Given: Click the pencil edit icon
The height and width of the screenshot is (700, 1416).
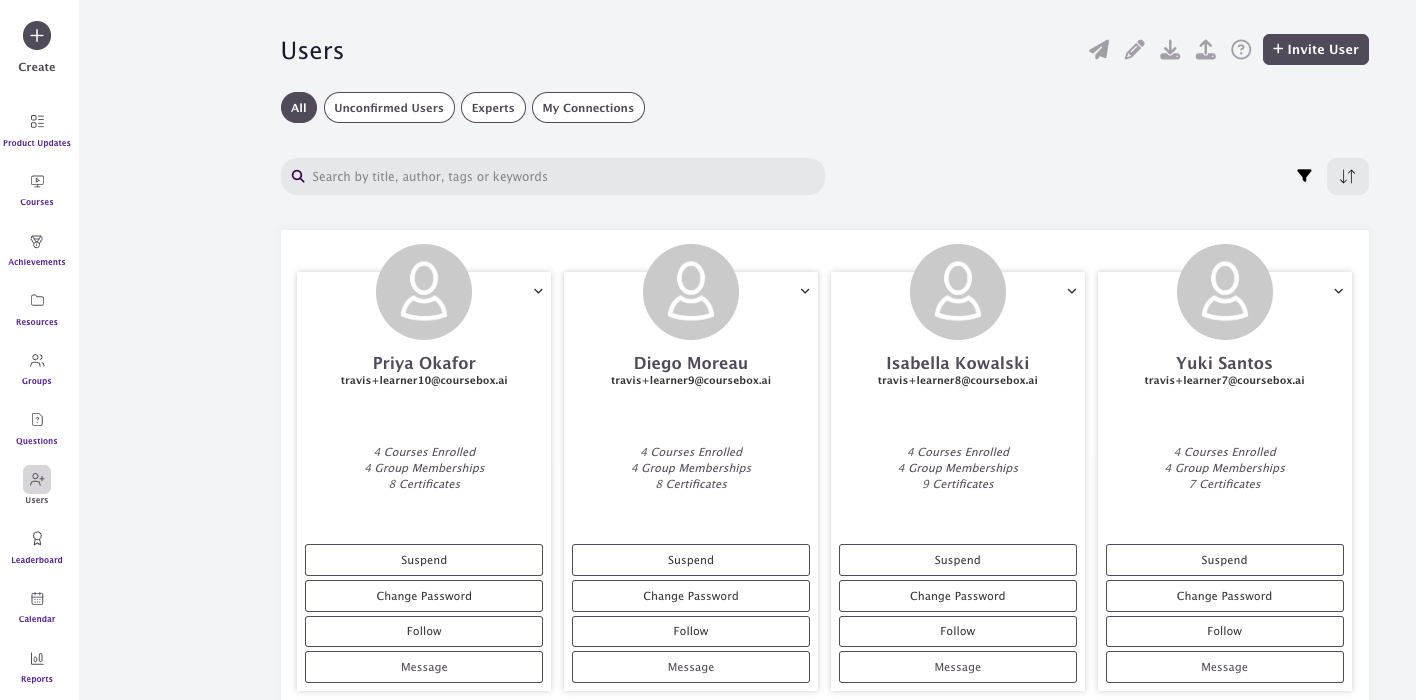Looking at the screenshot, I should 1134,50.
